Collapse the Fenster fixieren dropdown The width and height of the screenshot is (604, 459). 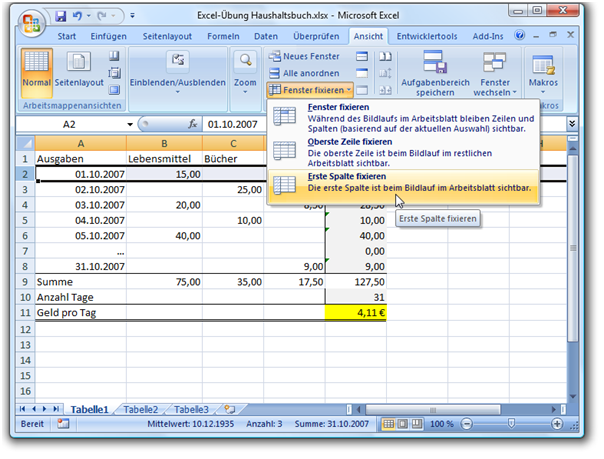click(310, 90)
